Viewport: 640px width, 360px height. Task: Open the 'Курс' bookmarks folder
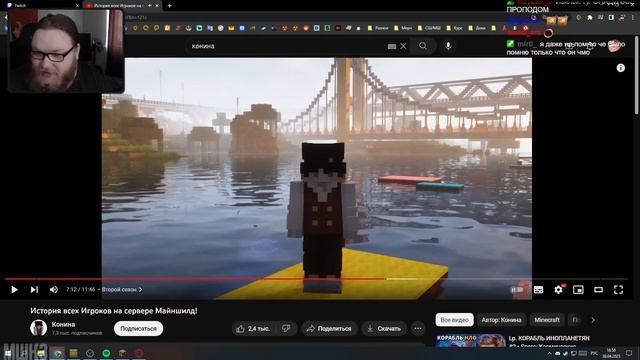pyautogui.click(x=454, y=28)
